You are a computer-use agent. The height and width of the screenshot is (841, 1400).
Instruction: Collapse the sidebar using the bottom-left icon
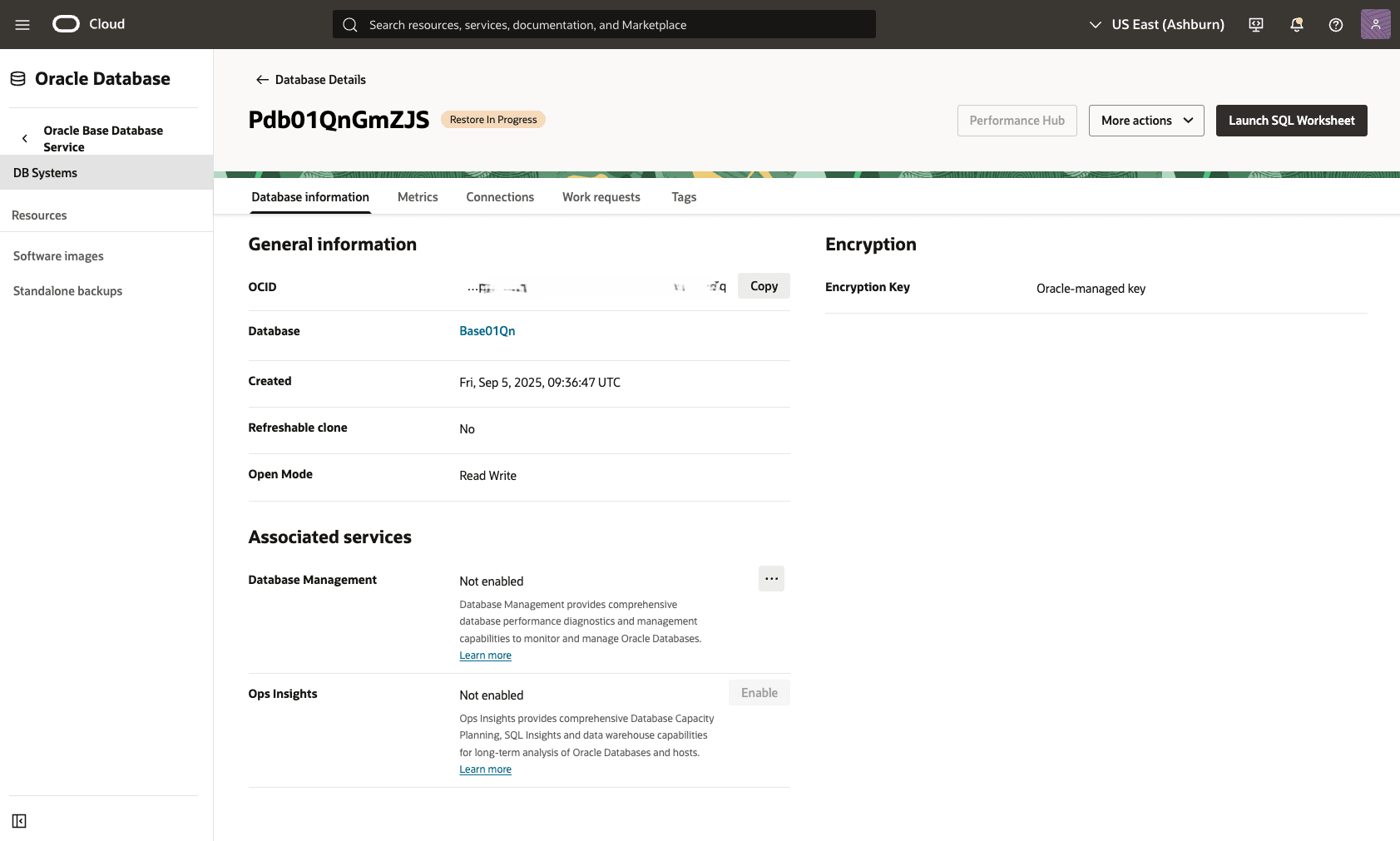coord(19,820)
